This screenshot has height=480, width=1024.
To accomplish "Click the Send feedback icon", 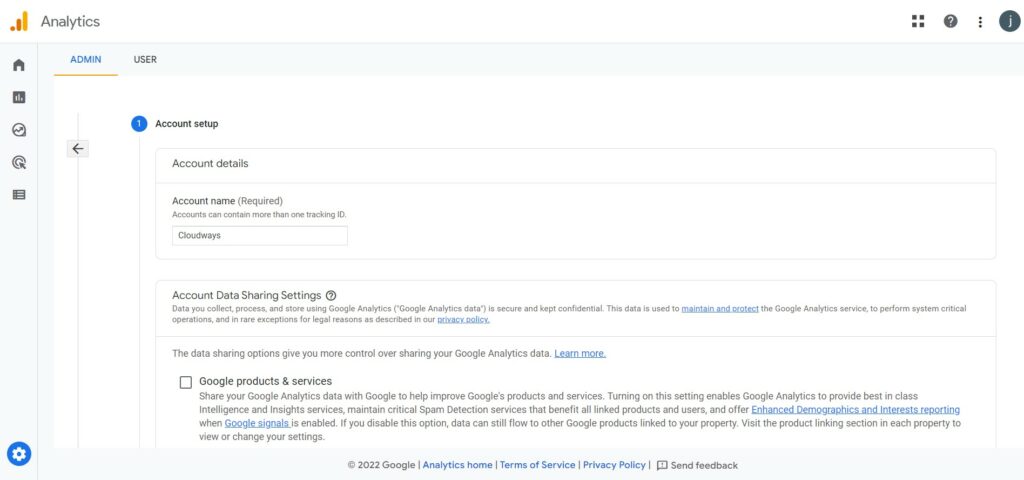I will (x=662, y=466).
